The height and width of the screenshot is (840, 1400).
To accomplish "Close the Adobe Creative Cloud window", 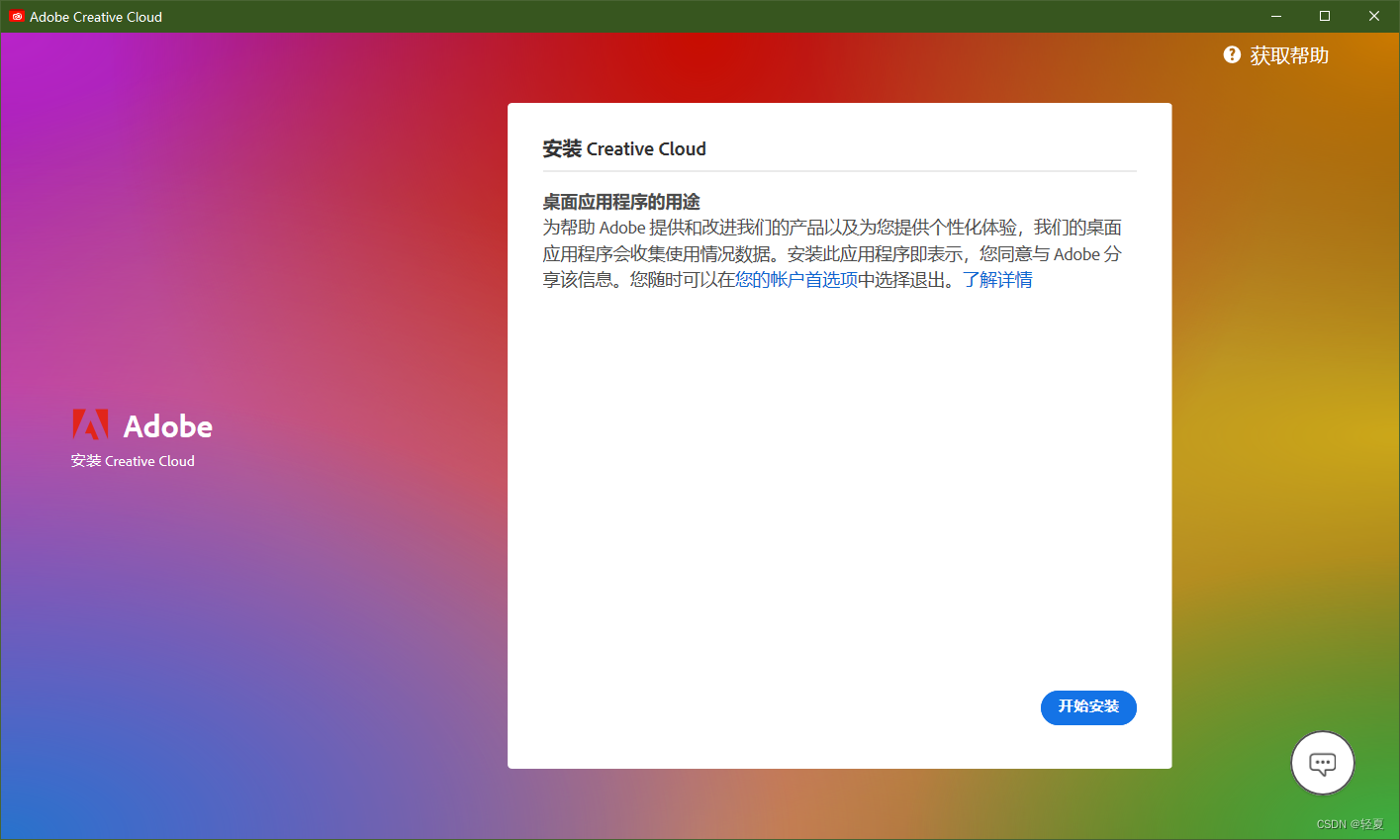I will (1374, 16).
